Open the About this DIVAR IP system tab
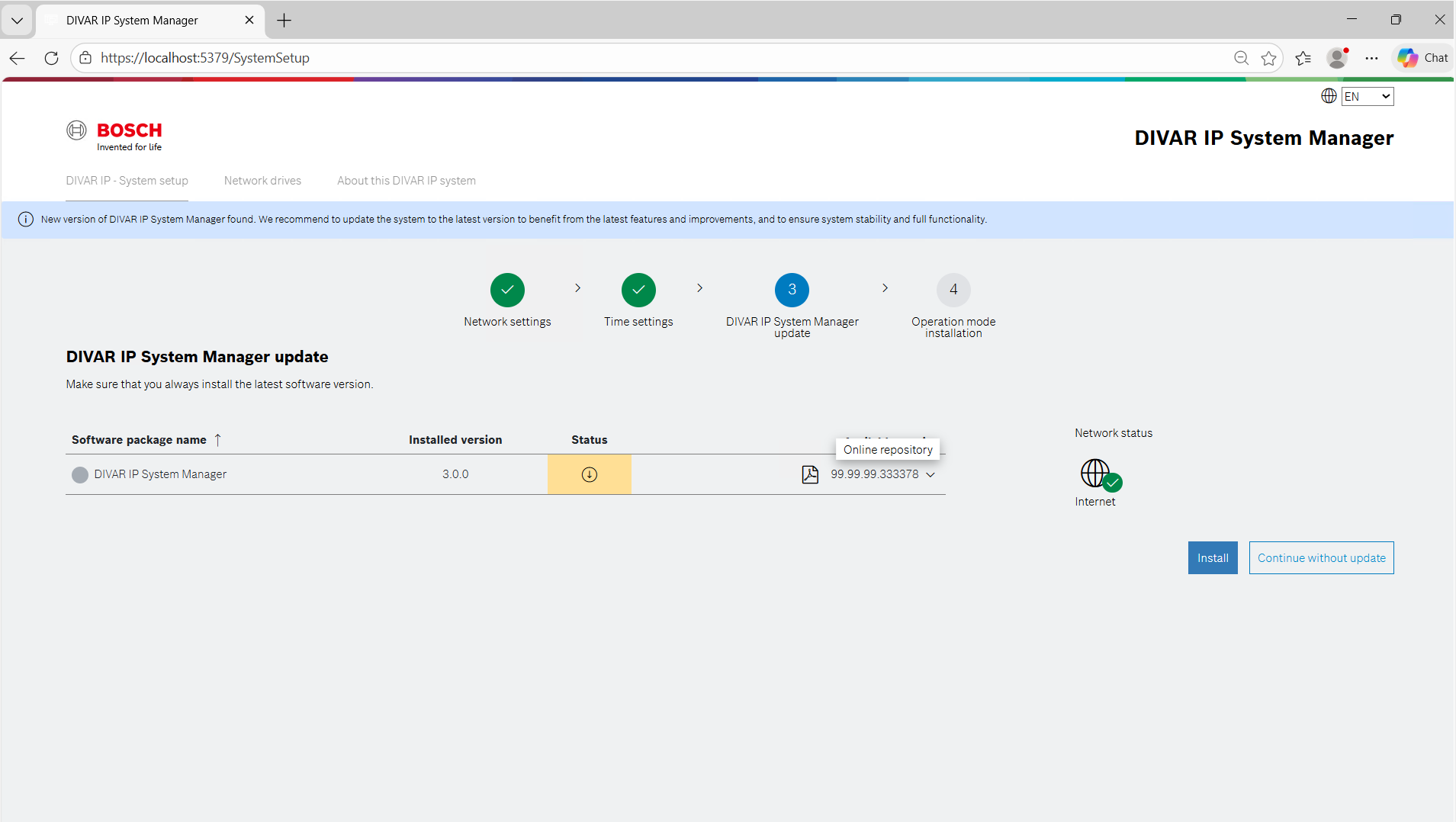The image size is (1456, 822). coord(406,181)
